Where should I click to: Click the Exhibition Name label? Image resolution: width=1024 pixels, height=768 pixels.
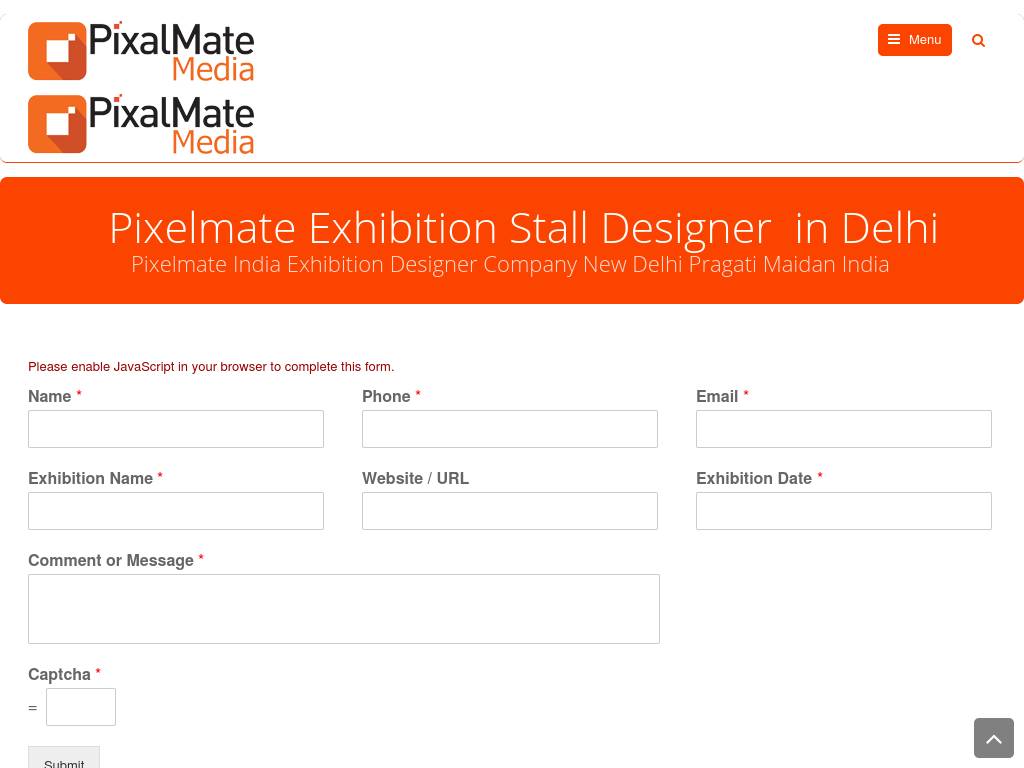(95, 478)
